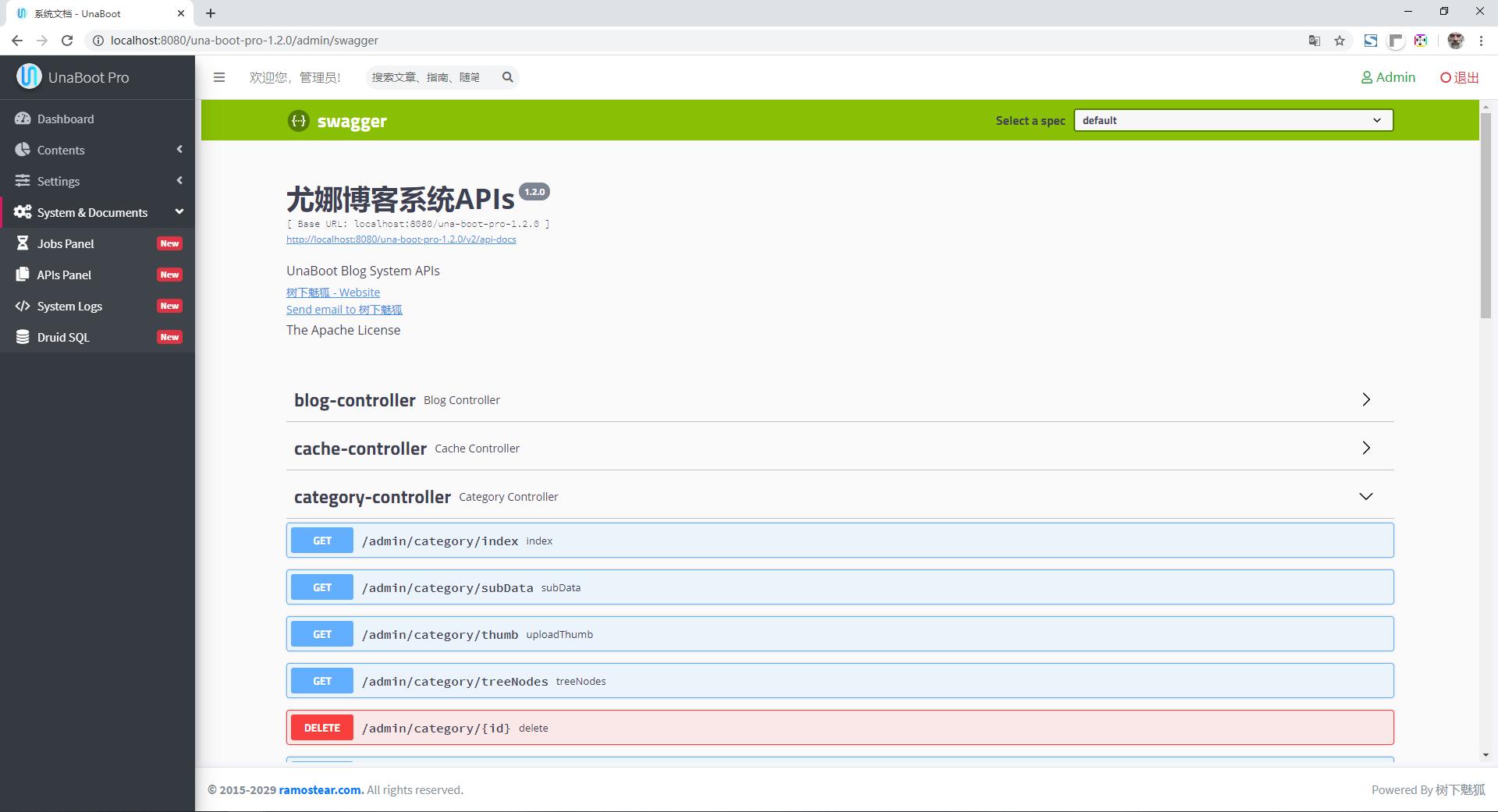The width and height of the screenshot is (1498, 812).
Task: Switch to the System & Documents menu
Action: tap(92, 212)
